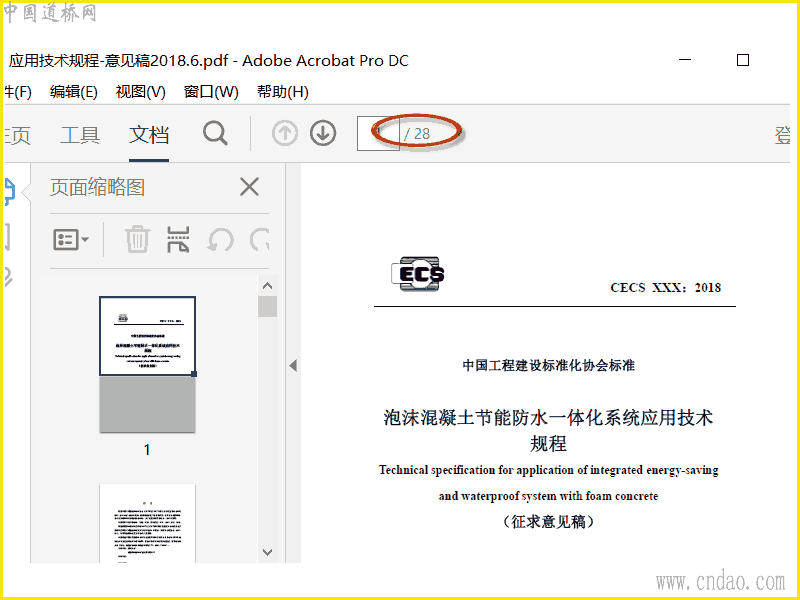Delete selected page with the trash icon

[137, 239]
